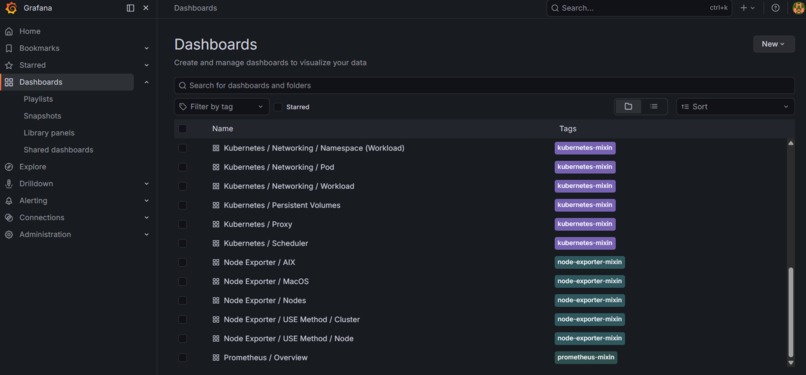Click the Dashboards breadcrumb in header
The width and height of the screenshot is (806, 375).
tap(195, 8)
